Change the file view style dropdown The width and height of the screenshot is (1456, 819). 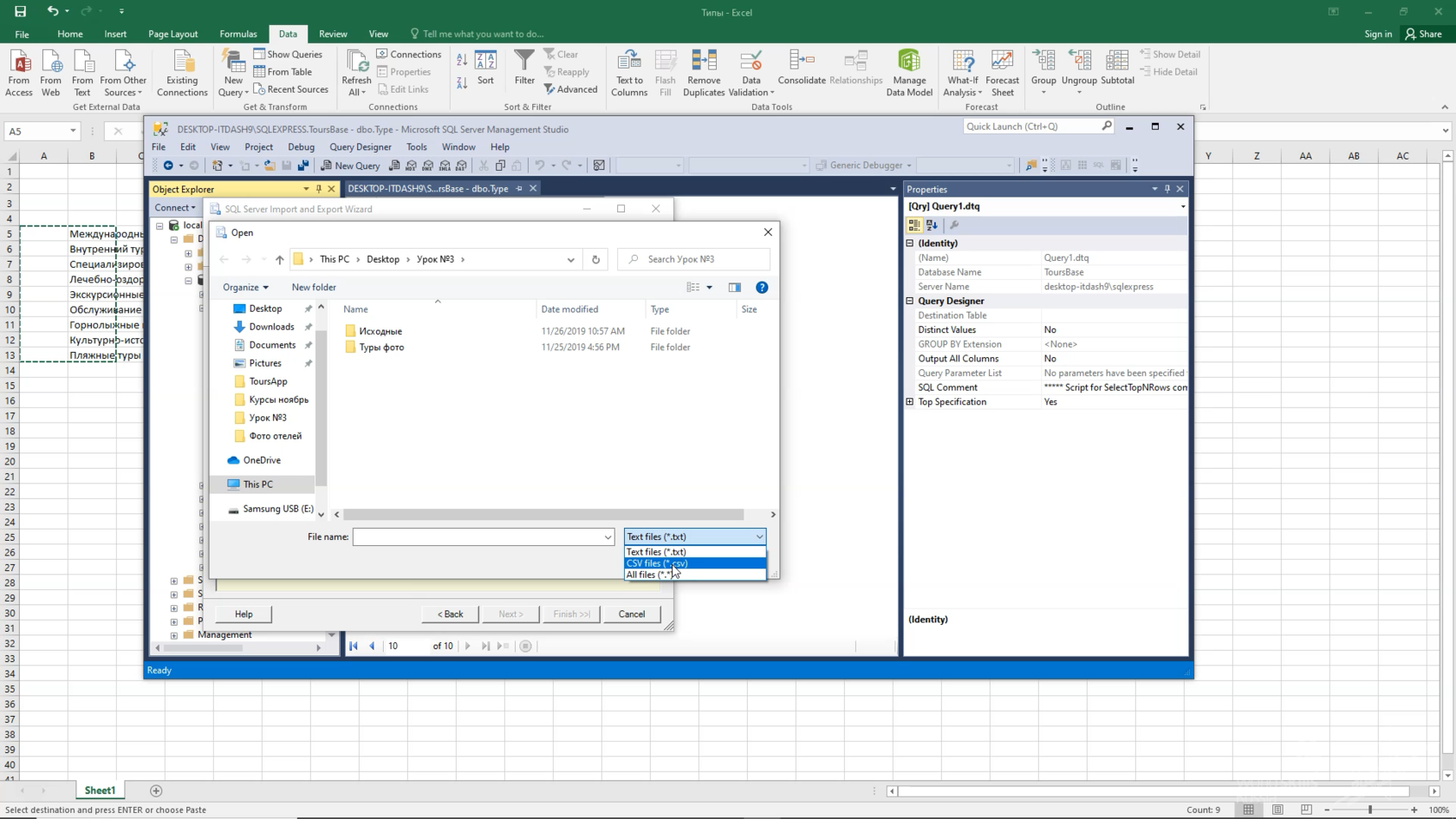click(709, 287)
